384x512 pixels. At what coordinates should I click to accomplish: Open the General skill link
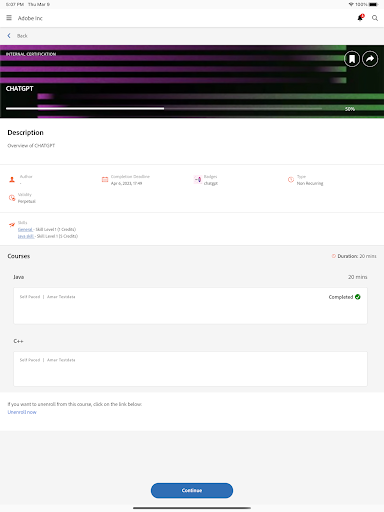25,229
